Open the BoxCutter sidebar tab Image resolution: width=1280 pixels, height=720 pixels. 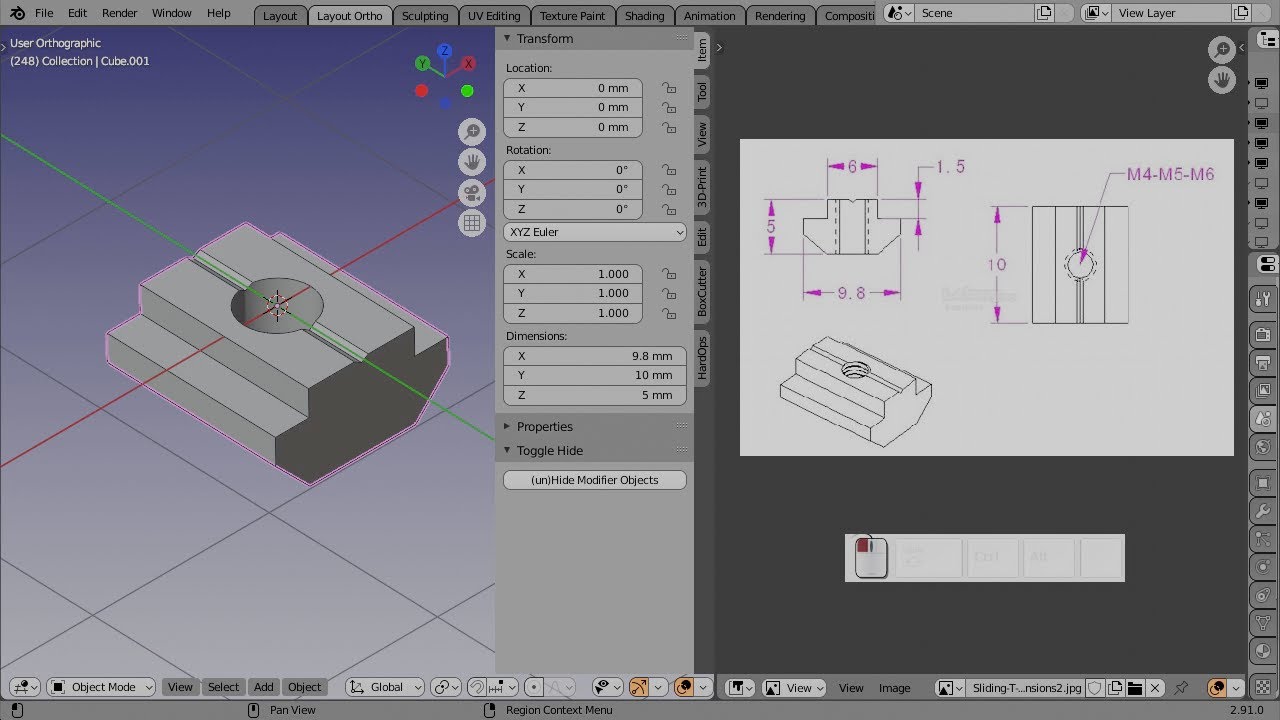click(702, 291)
